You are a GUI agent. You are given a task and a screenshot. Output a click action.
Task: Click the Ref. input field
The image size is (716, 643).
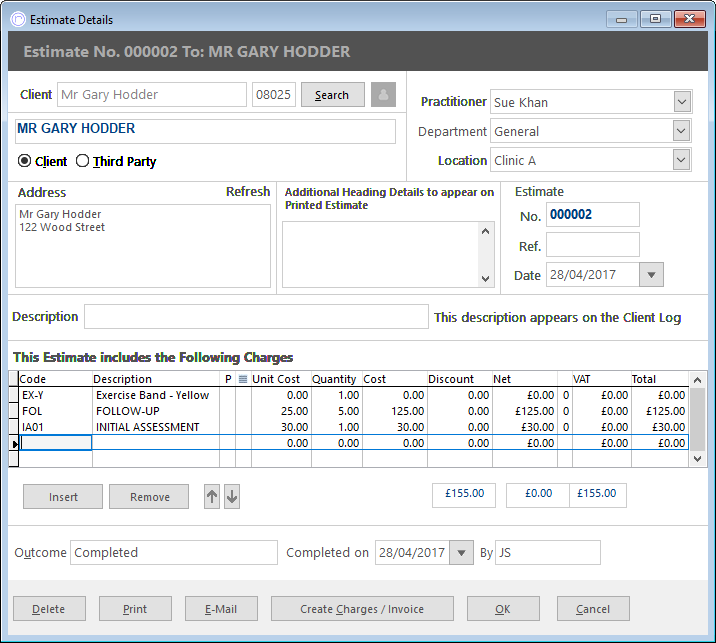pos(593,245)
